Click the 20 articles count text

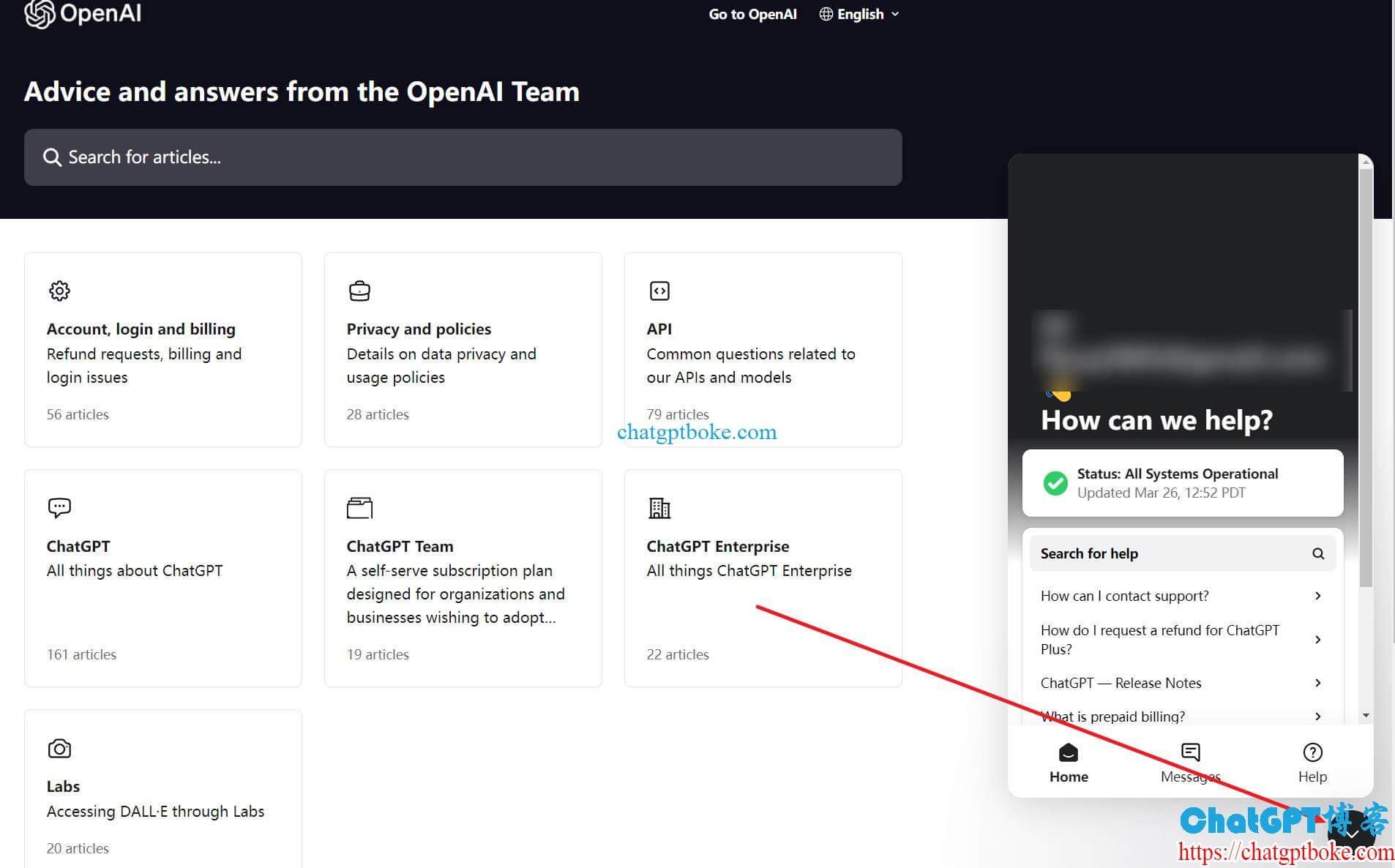[78, 848]
